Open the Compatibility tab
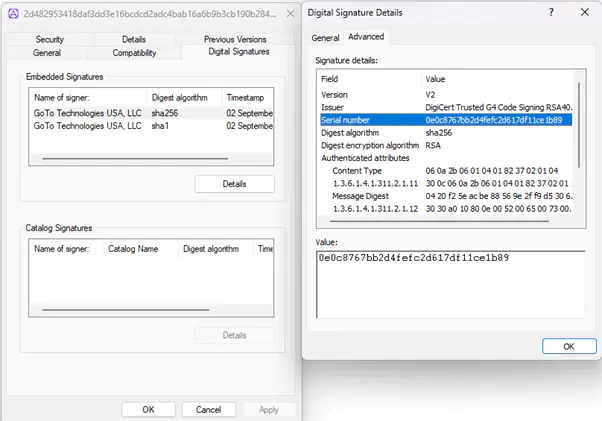The width and height of the screenshot is (602, 421). [134, 52]
